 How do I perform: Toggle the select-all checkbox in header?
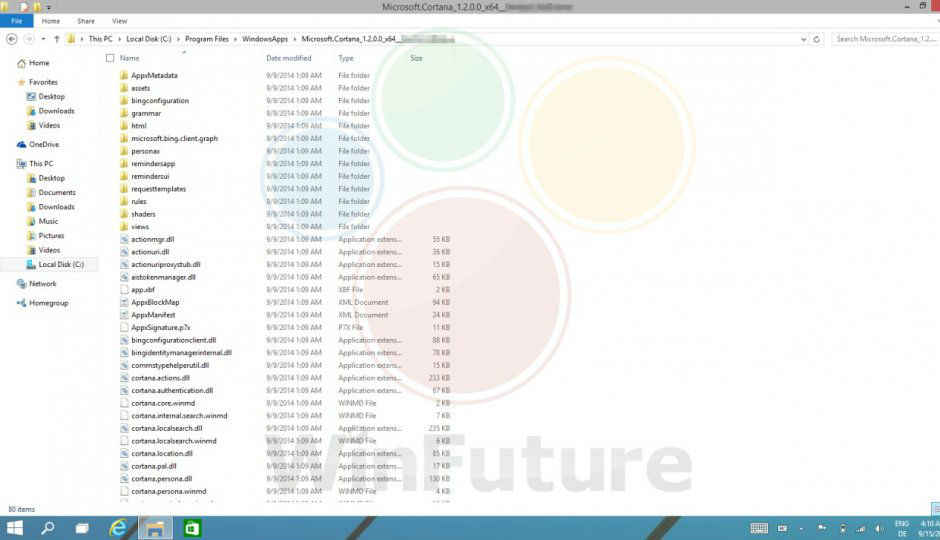click(110, 58)
